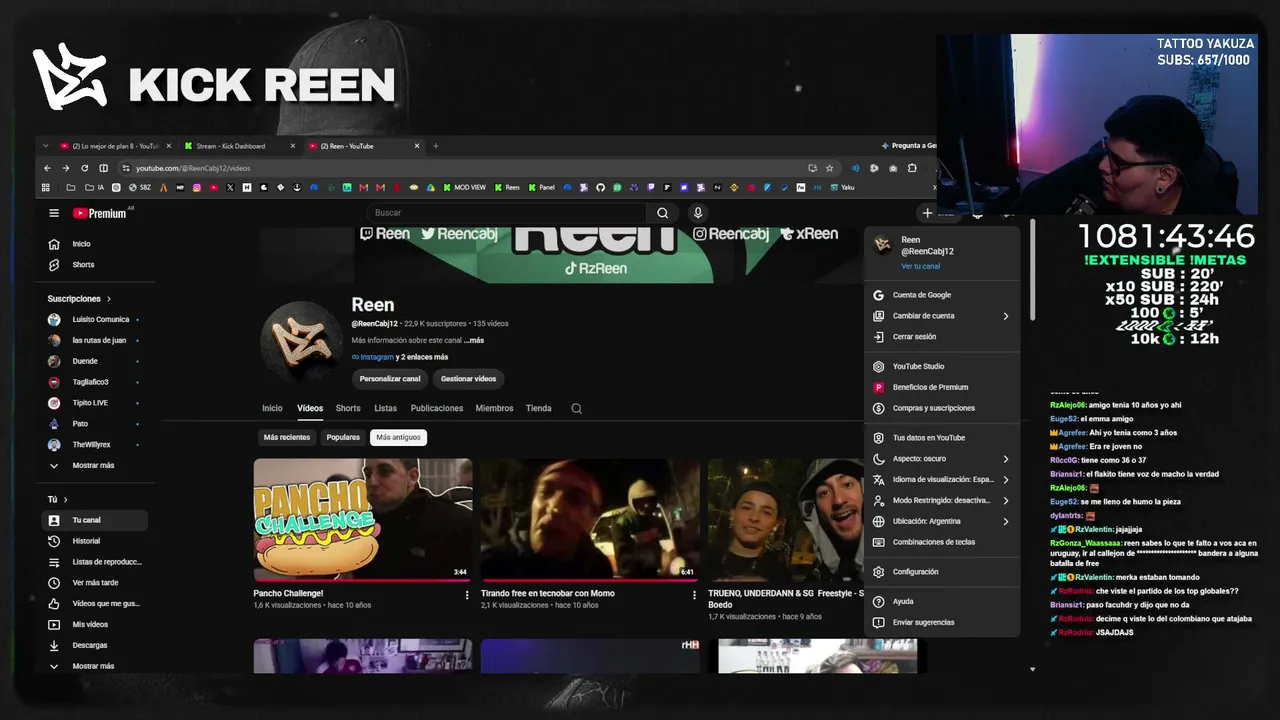The width and height of the screenshot is (1280, 720).
Task: Switch to Stream - Kick Dashboard browser tab
Action: tap(240, 146)
